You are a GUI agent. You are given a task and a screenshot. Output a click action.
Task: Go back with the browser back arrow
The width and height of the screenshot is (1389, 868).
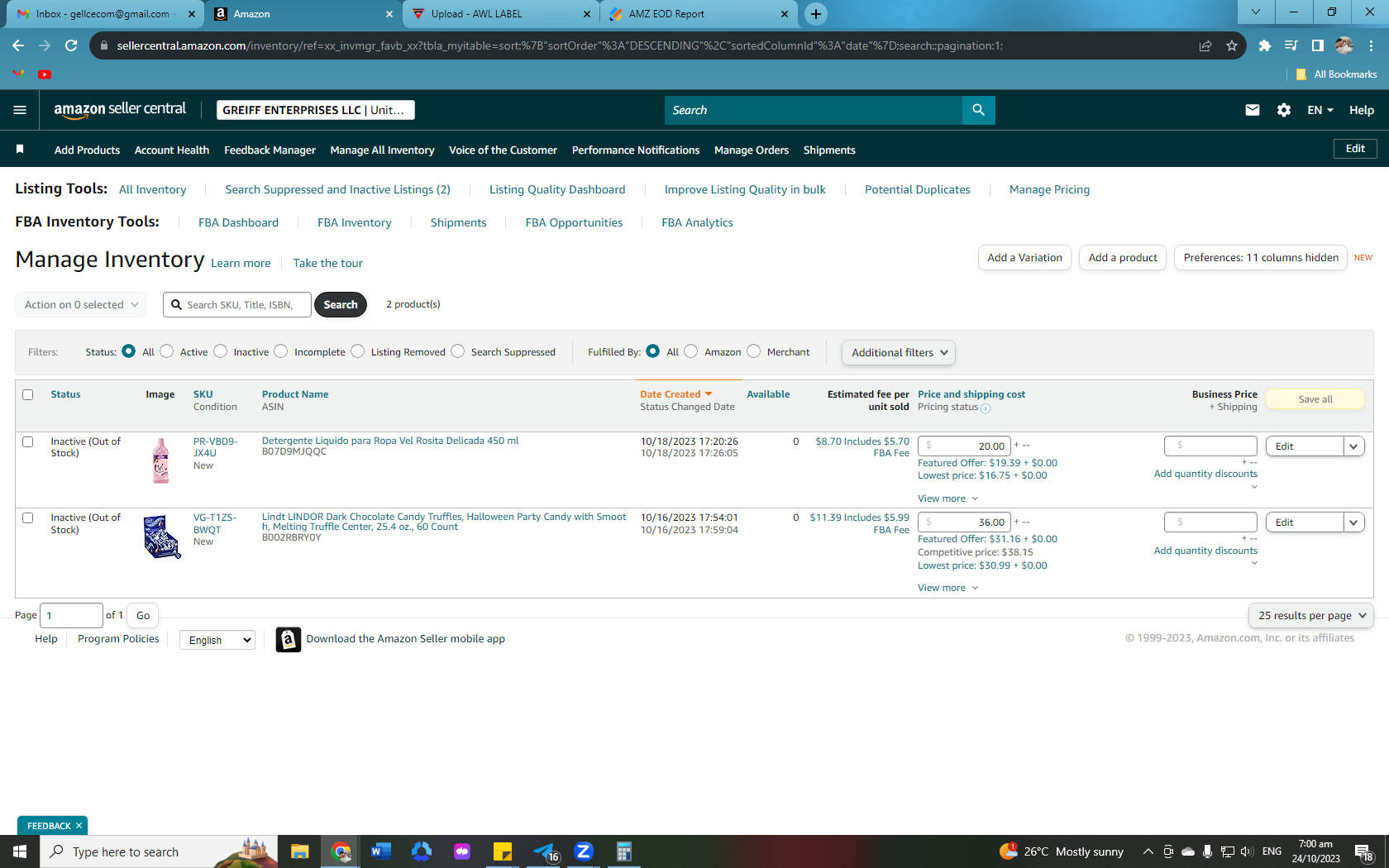tap(18, 45)
